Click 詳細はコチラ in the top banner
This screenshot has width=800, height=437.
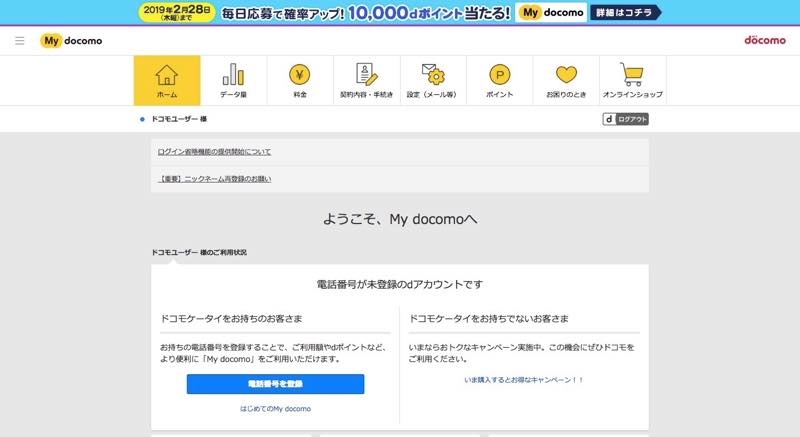(626, 13)
